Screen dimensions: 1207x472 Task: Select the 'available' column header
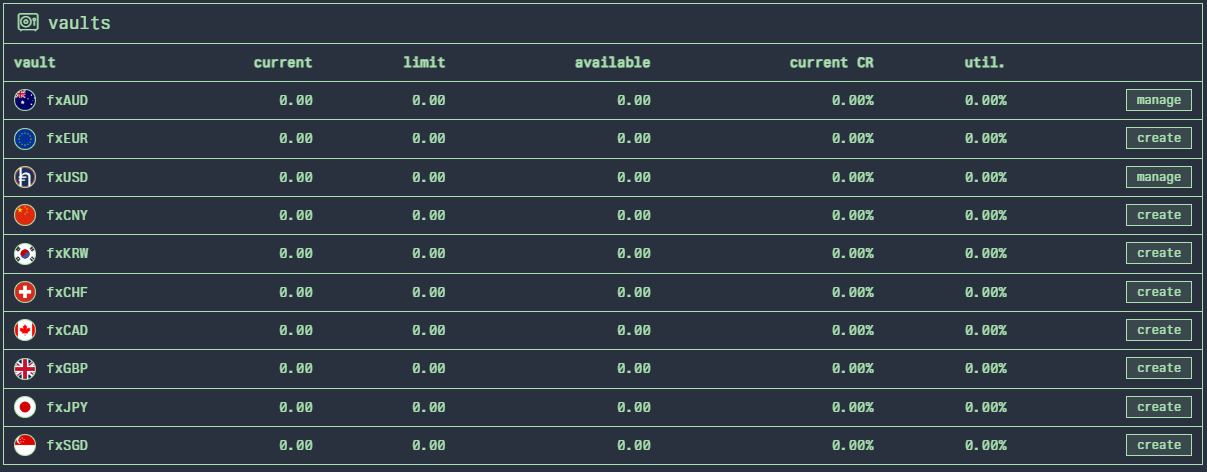click(x=612, y=62)
